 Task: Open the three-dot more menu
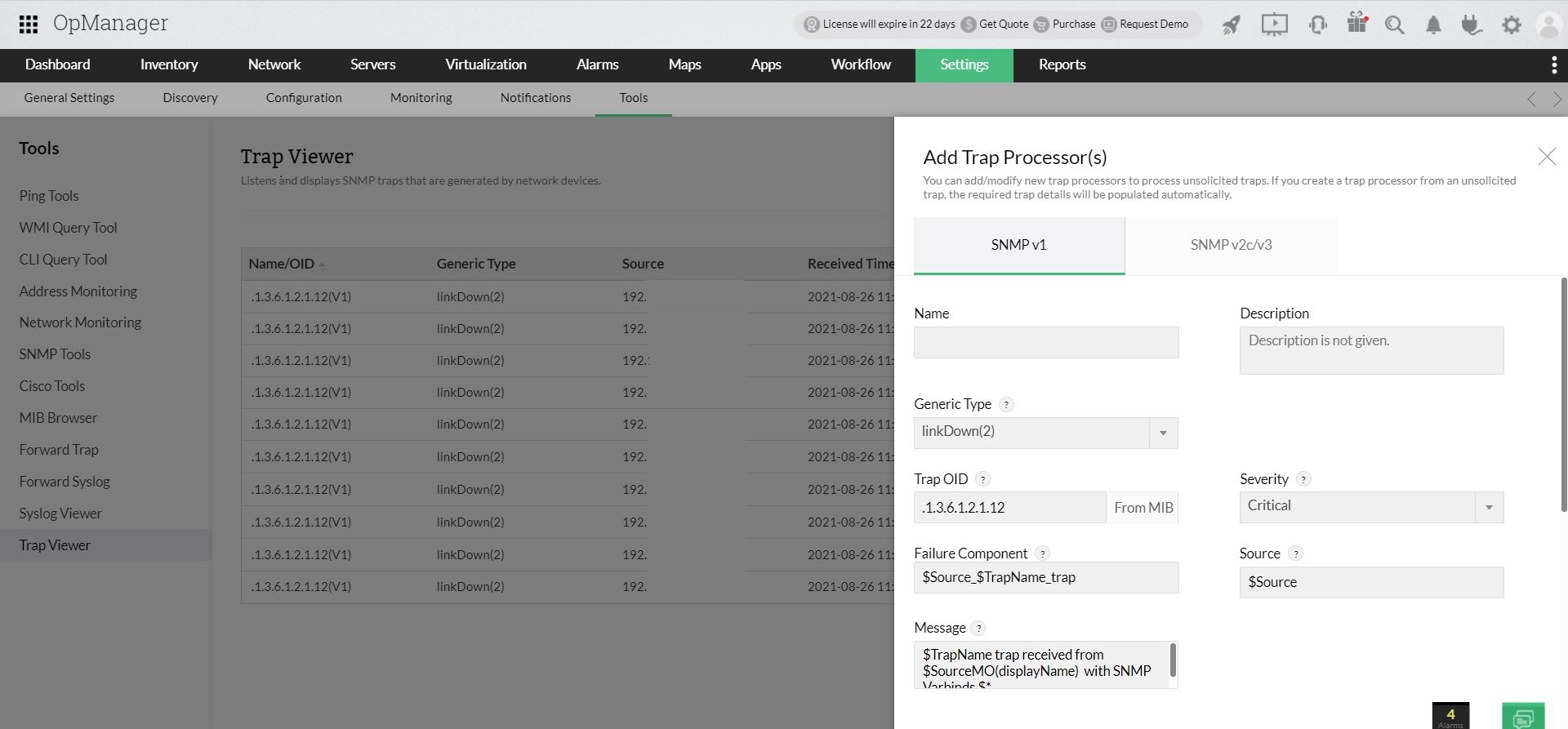tap(1554, 64)
